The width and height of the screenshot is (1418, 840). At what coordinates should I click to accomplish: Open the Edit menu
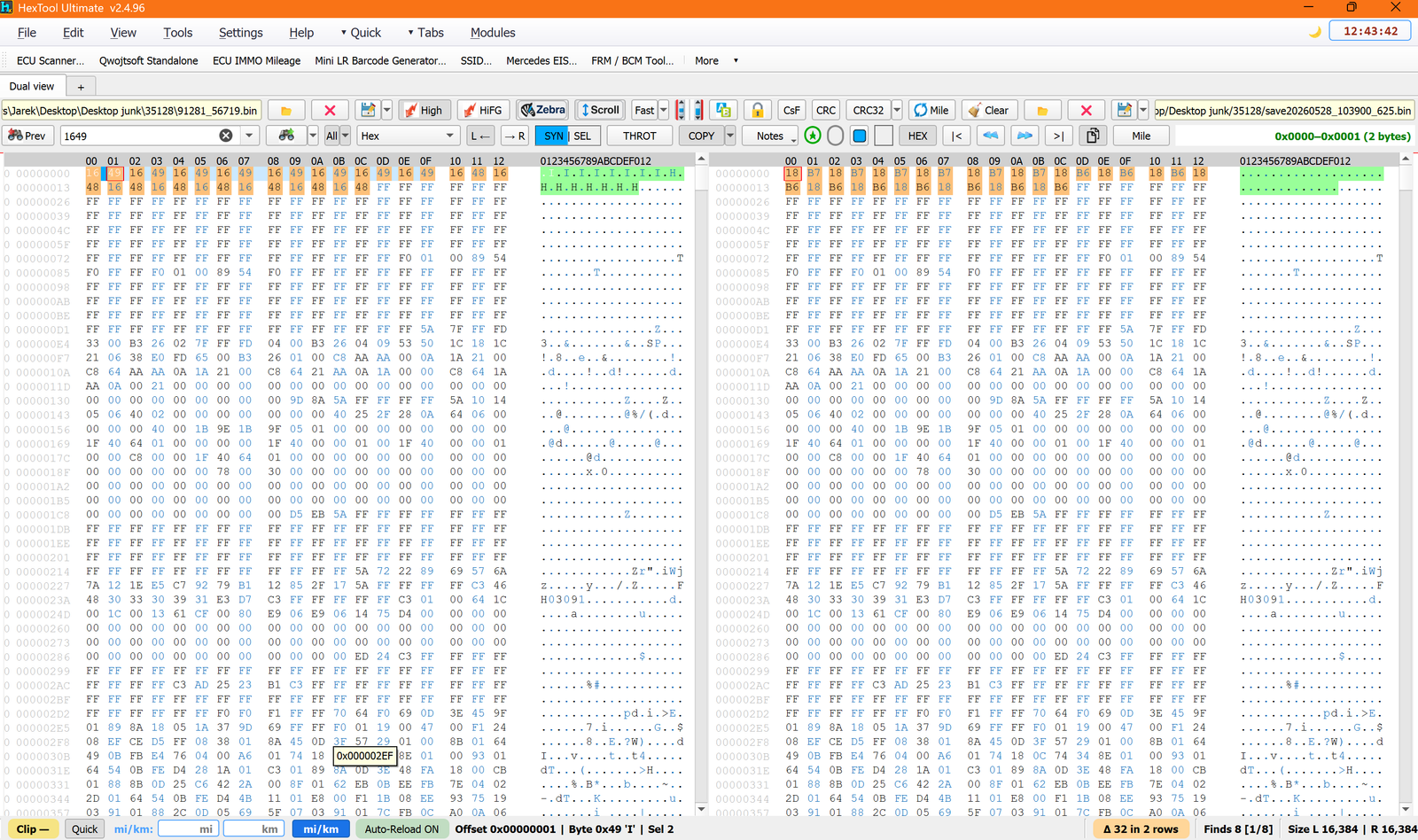point(74,33)
